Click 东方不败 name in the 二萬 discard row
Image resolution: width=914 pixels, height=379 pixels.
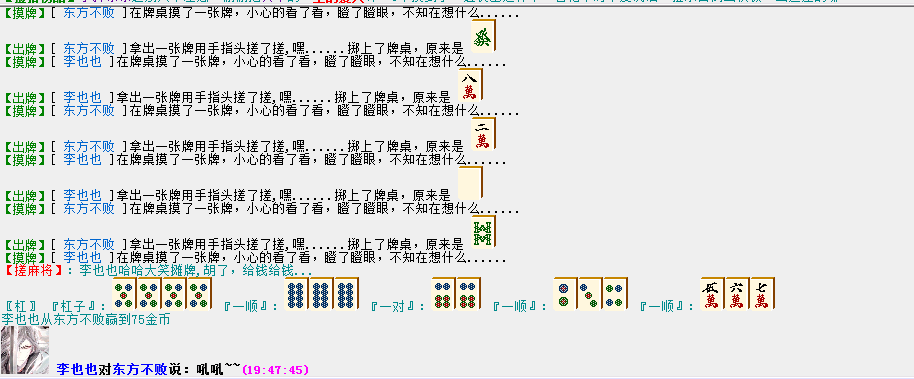pos(89,147)
